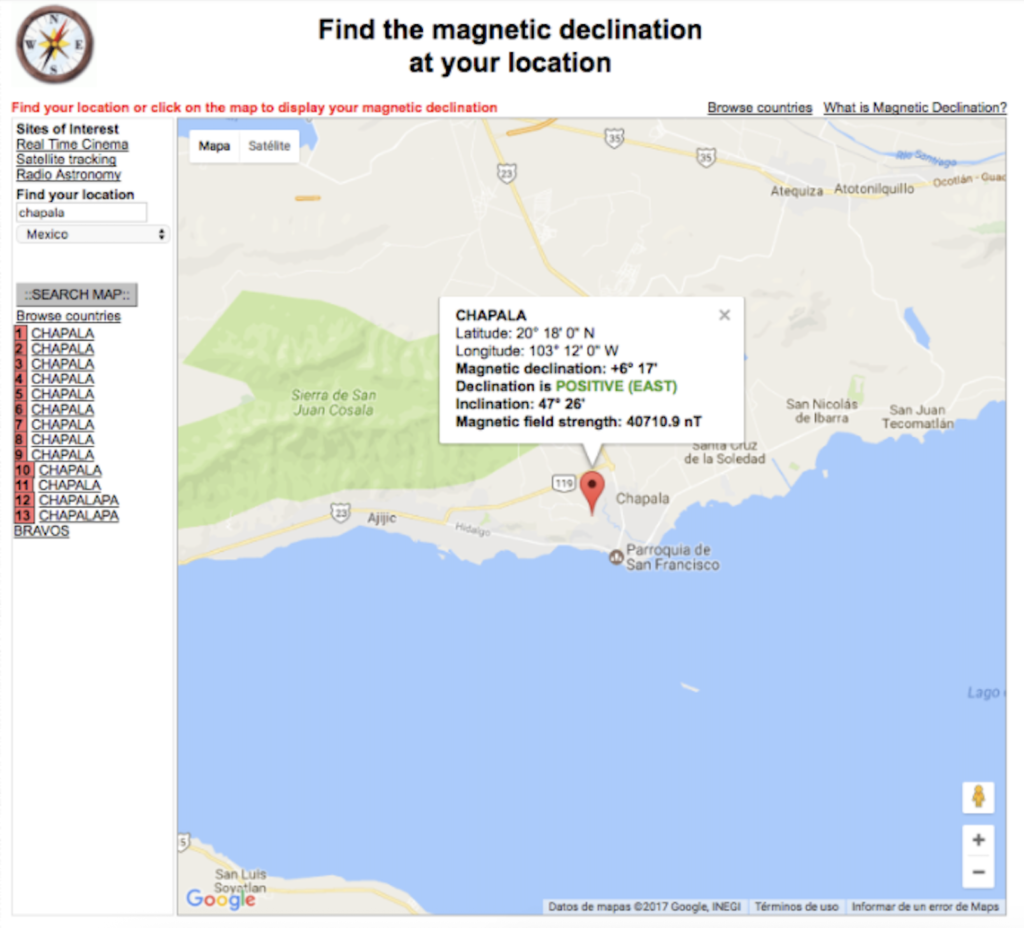
Task: Click the Google logo on the map
Action: point(220,899)
